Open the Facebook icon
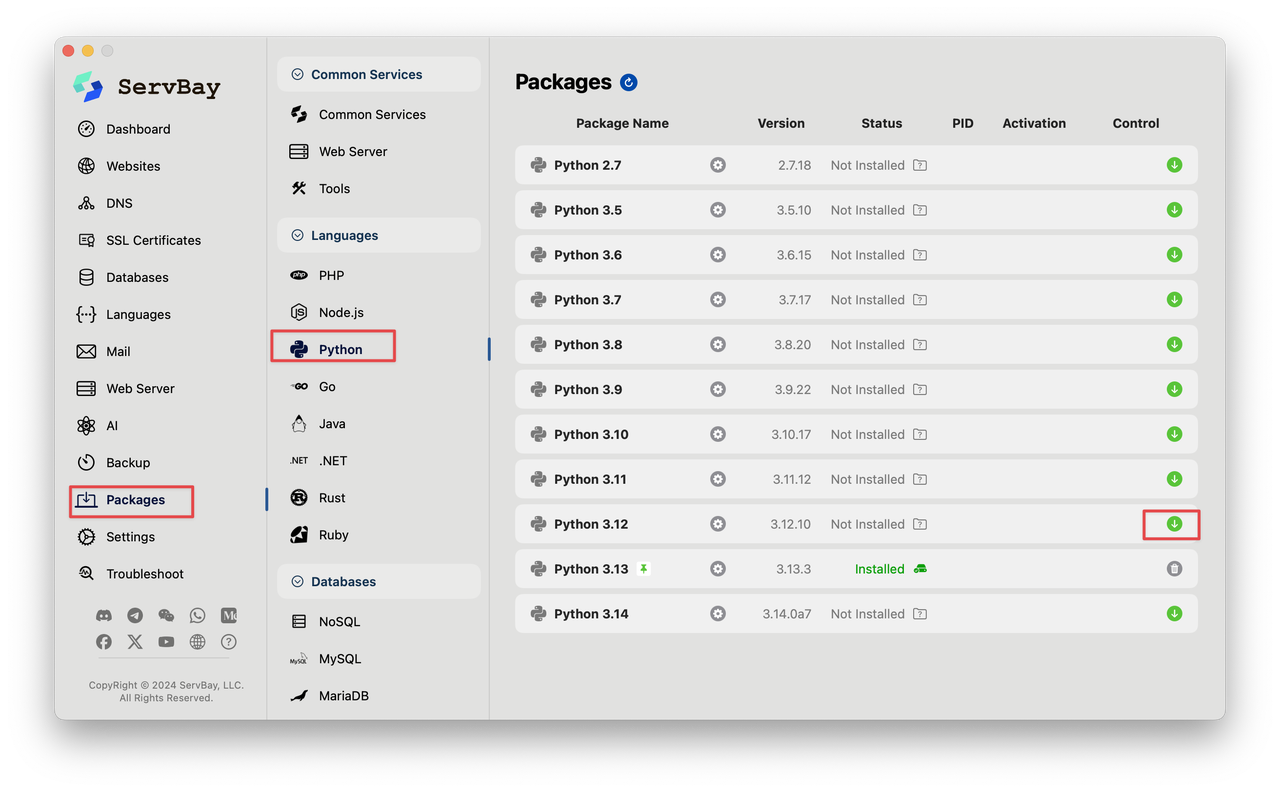 pos(104,642)
